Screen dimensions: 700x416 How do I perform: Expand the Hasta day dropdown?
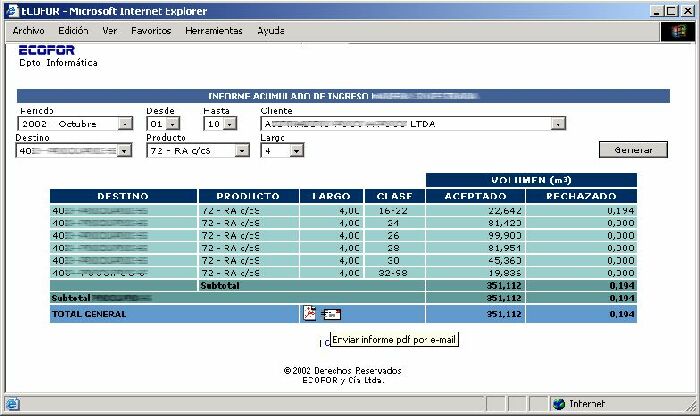(230, 124)
